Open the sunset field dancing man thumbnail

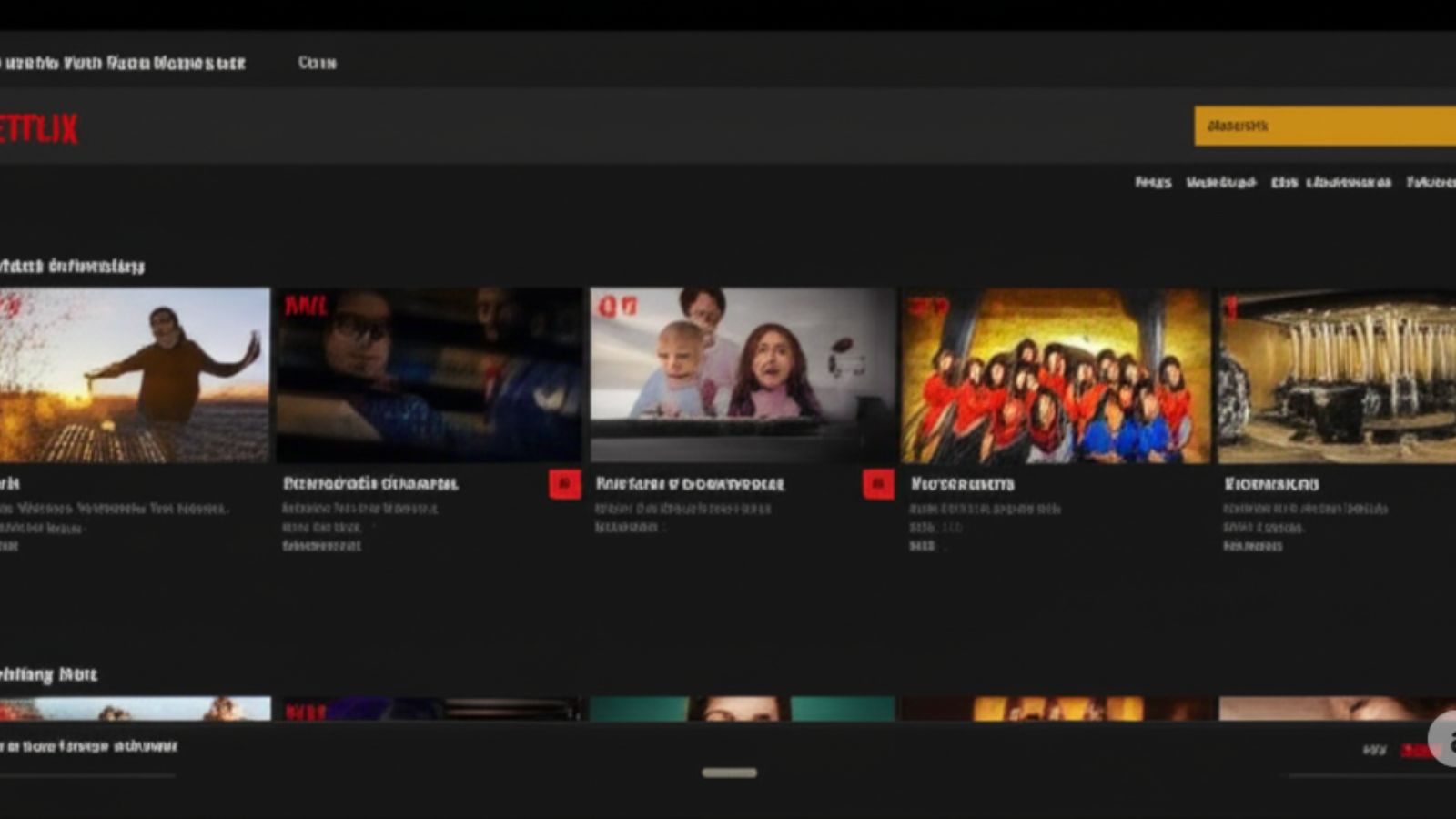click(134, 375)
